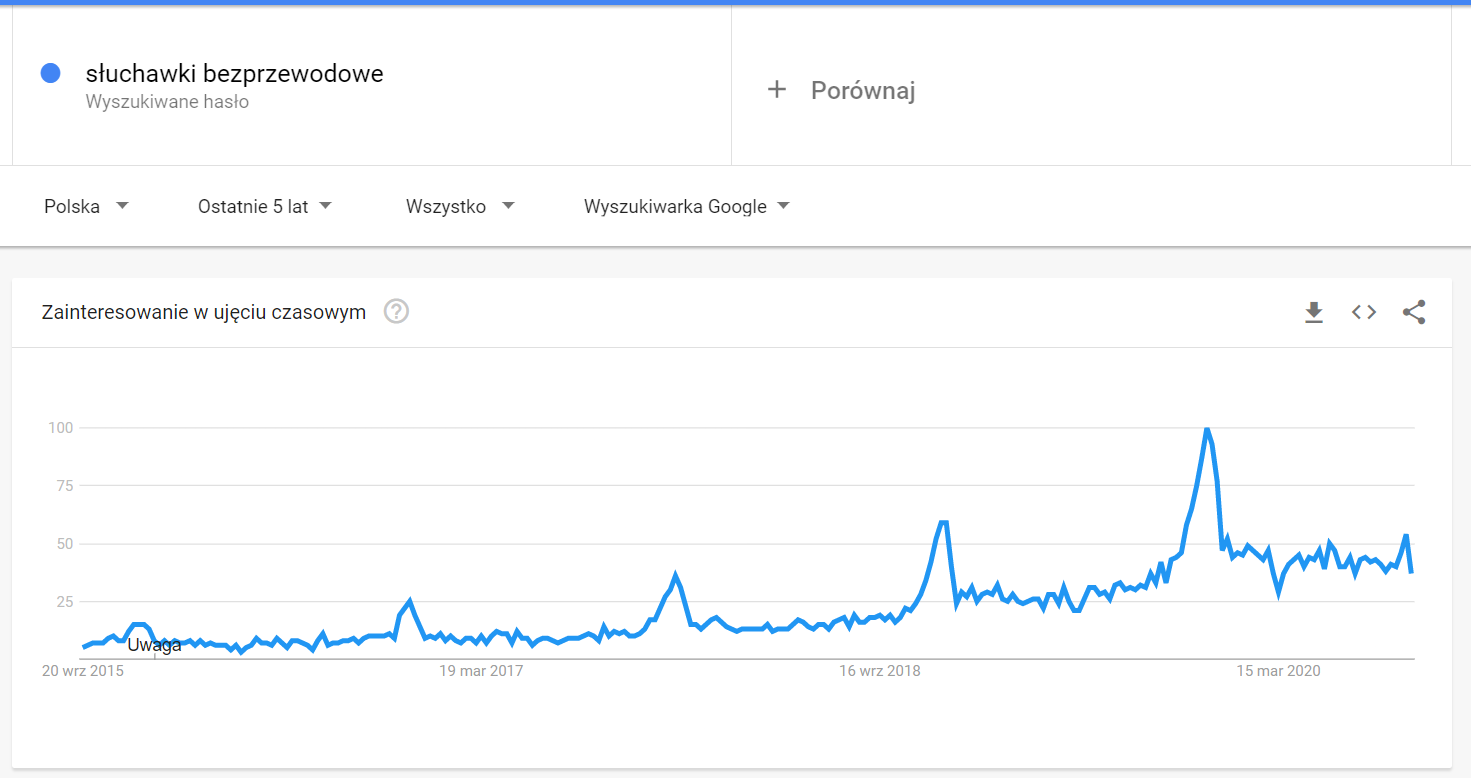Open the Ostatnie 5 lat time range selector

click(263, 206)
